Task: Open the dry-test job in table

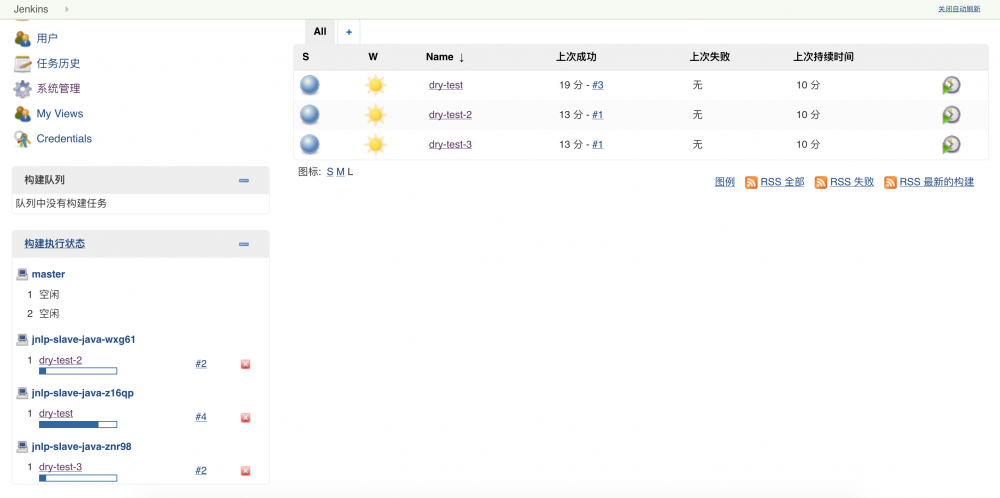Action: coord(446,85)
